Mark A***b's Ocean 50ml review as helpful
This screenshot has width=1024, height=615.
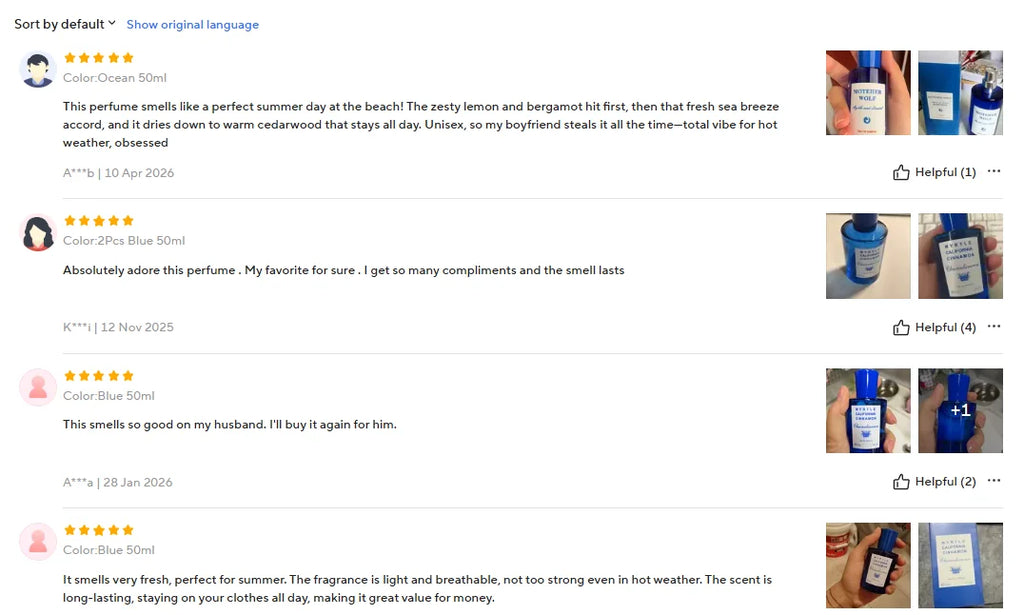point(934,172)
